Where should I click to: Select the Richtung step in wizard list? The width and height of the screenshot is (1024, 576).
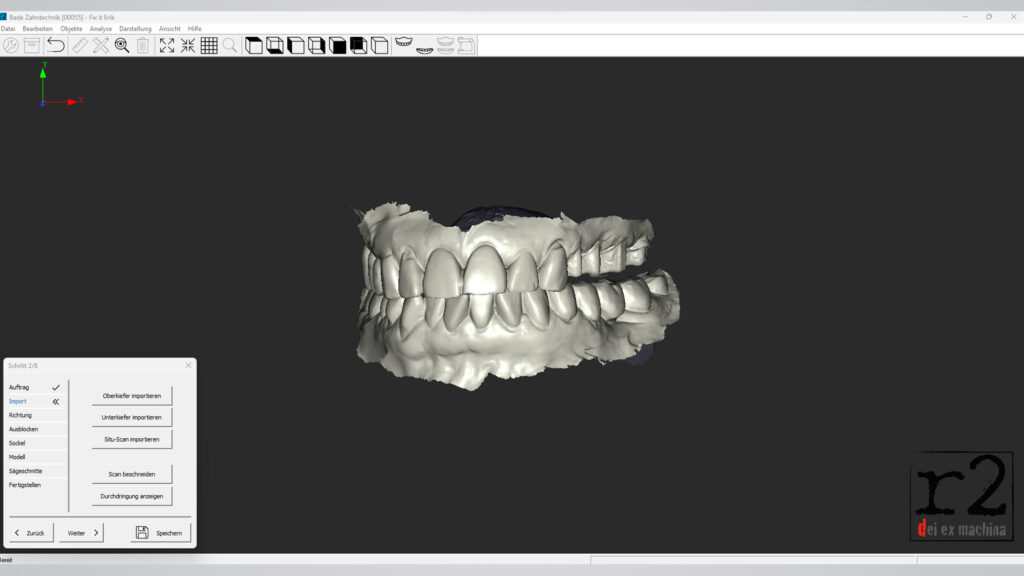(21, 415)
